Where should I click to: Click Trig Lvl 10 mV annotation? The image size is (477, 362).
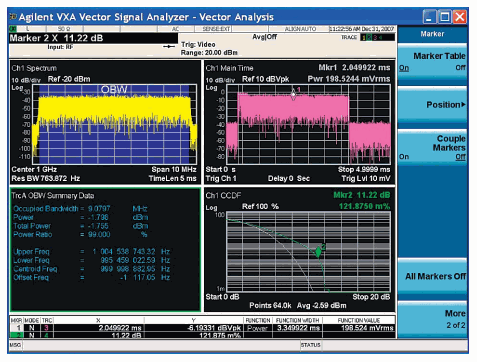tap(366, 178)
